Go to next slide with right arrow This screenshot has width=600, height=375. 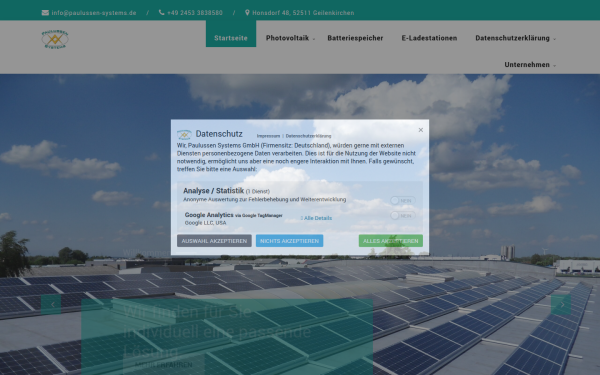(x=561, y=305)
